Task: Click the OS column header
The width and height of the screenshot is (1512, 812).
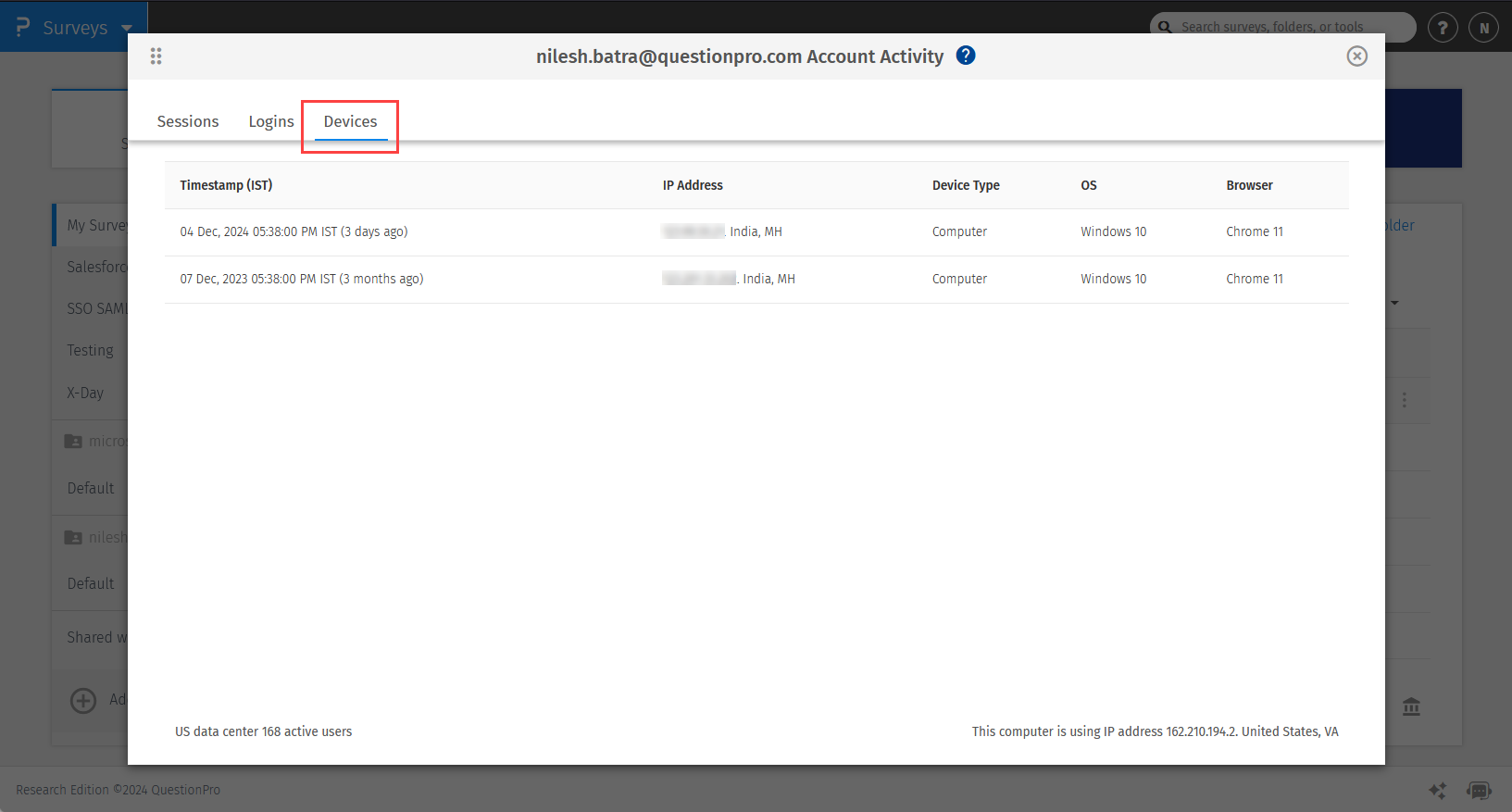Action: (1089, 185)
